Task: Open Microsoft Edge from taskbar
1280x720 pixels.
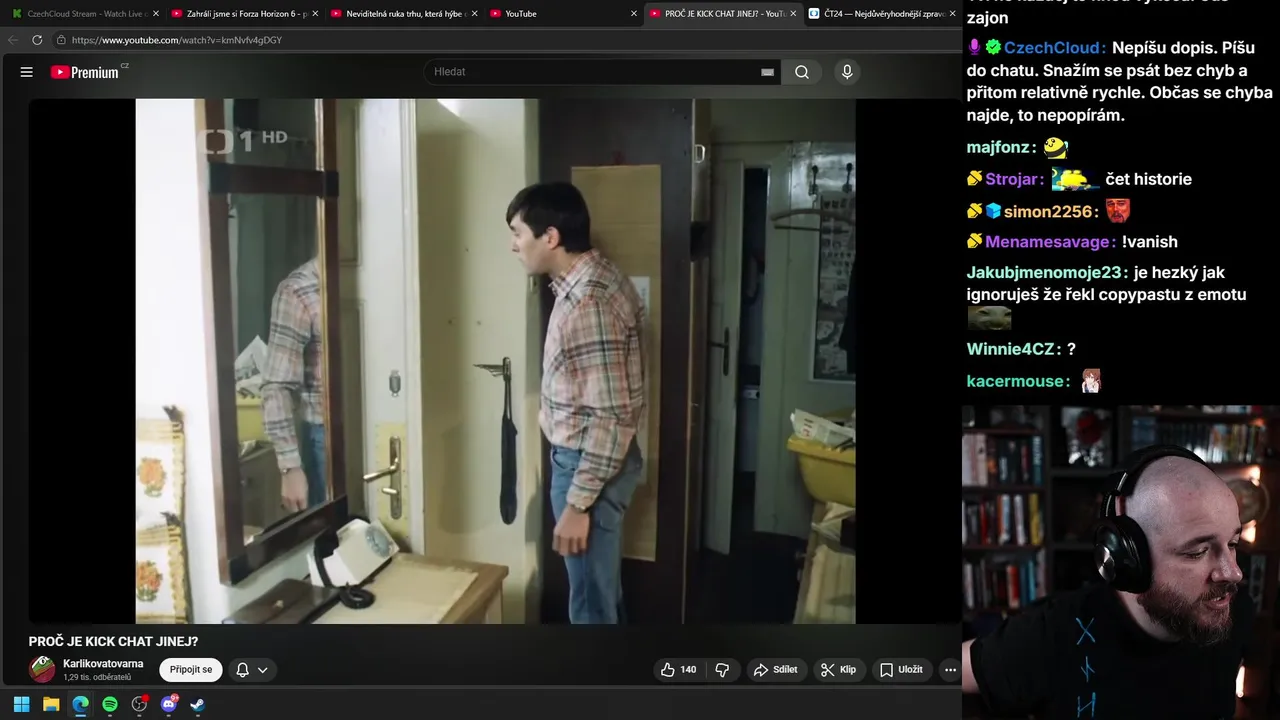Action: tap(80, 704)
